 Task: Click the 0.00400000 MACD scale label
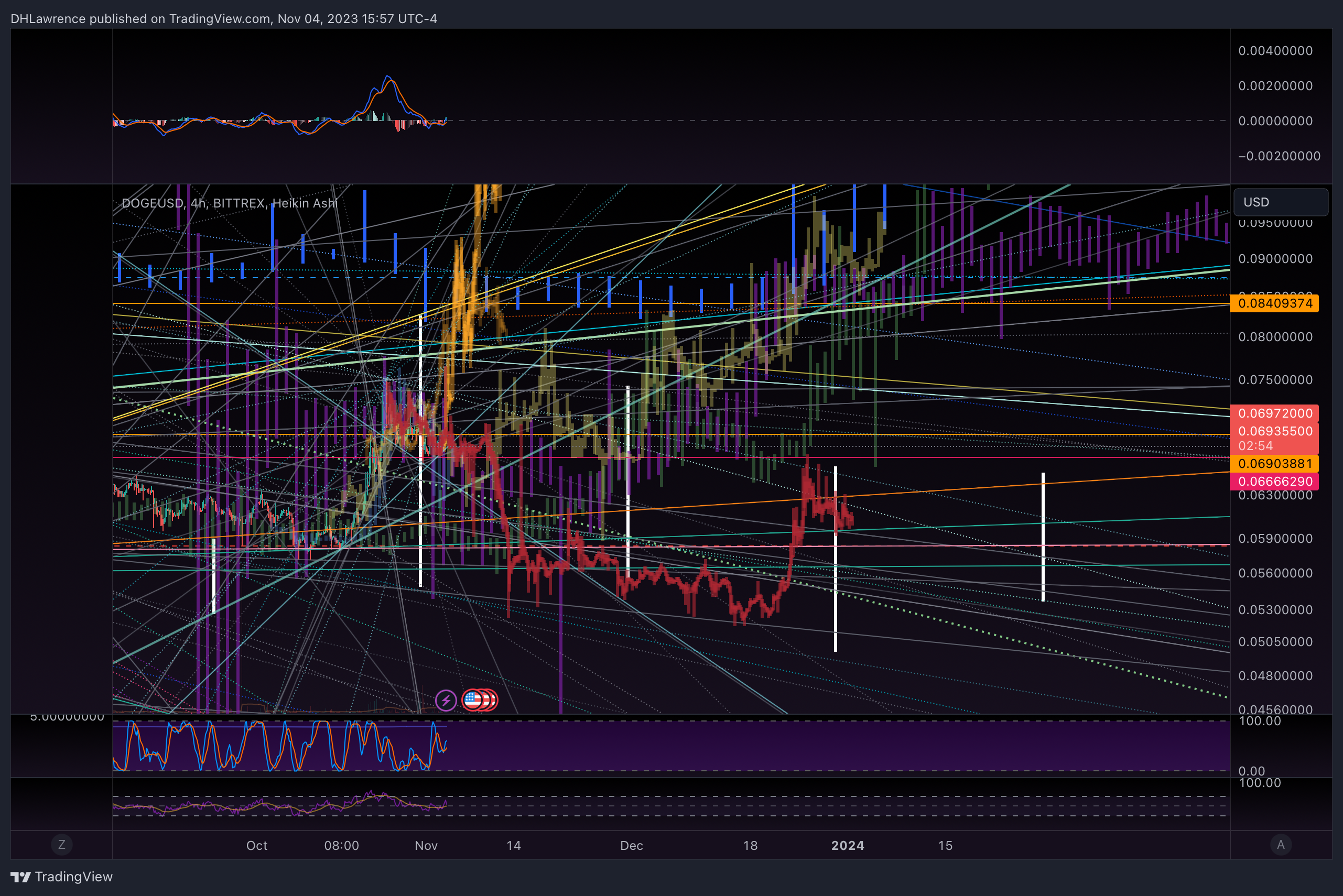coord(1275,51)
